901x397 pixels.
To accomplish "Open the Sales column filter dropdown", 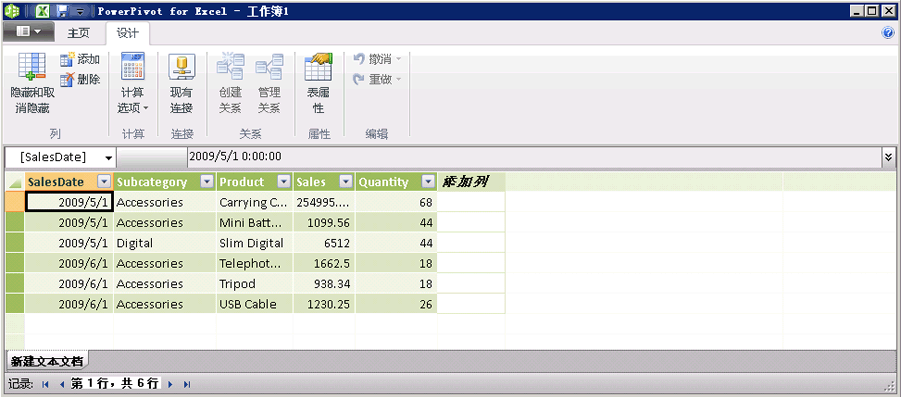I will [346, 182].
